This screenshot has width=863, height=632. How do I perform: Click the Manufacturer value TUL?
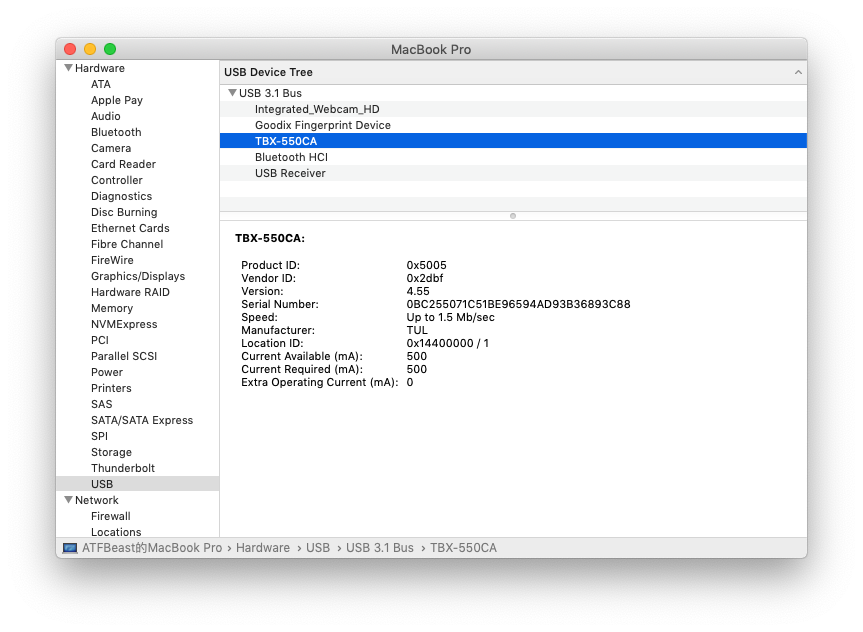pyautogui.click(x=417, y=330)
